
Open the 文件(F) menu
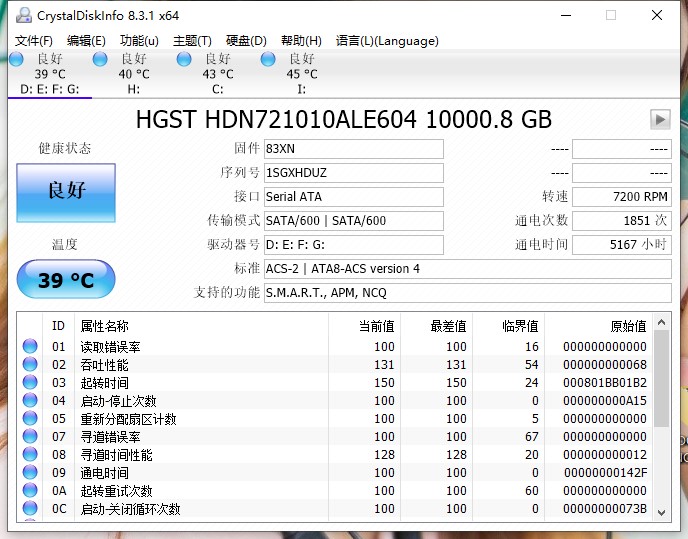[x=34, y=41]
